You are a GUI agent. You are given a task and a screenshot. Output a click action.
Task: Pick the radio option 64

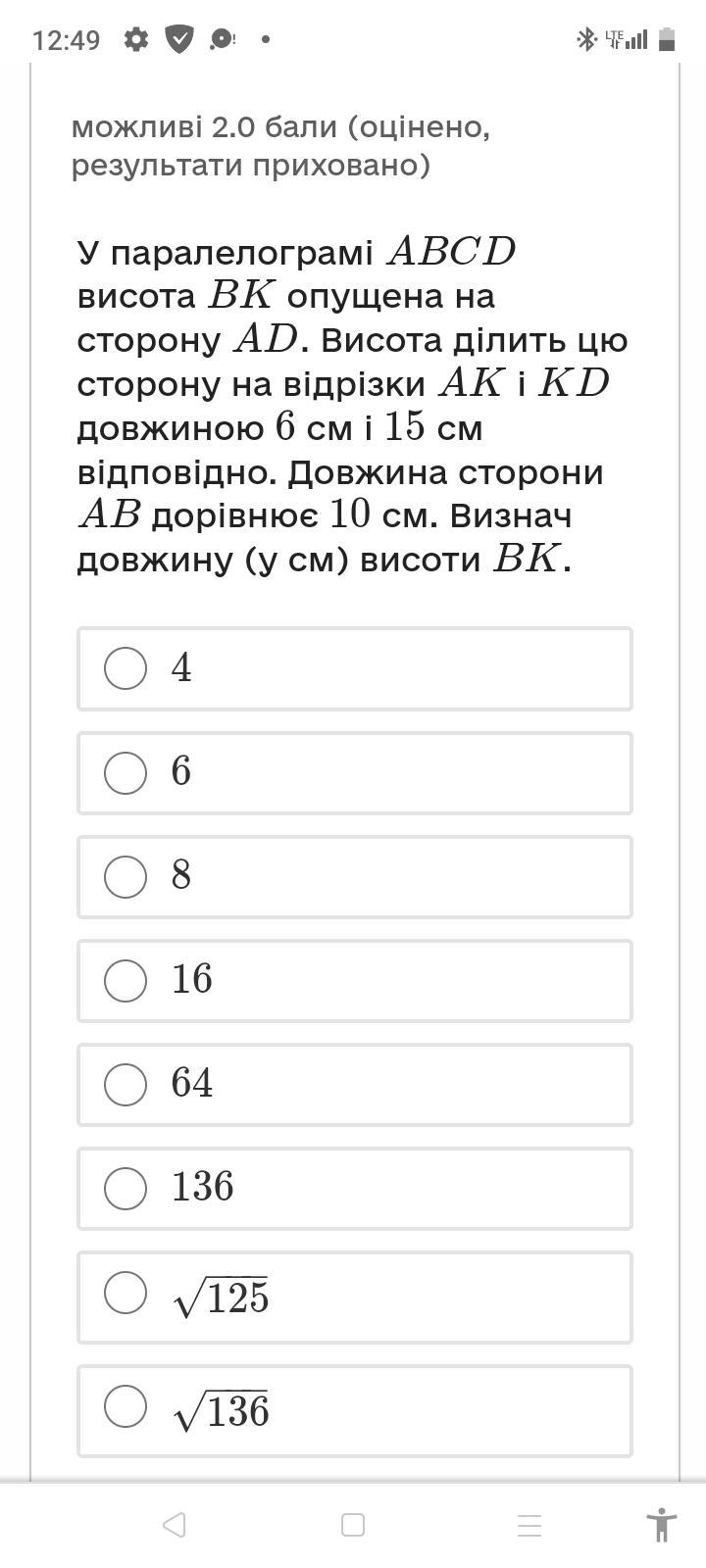(126, 1084)
